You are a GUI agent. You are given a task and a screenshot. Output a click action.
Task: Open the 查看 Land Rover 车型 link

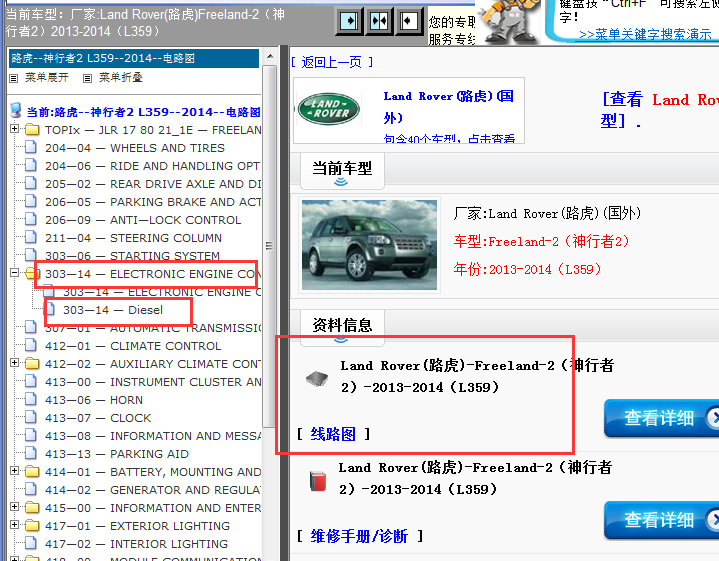(660, 110)
